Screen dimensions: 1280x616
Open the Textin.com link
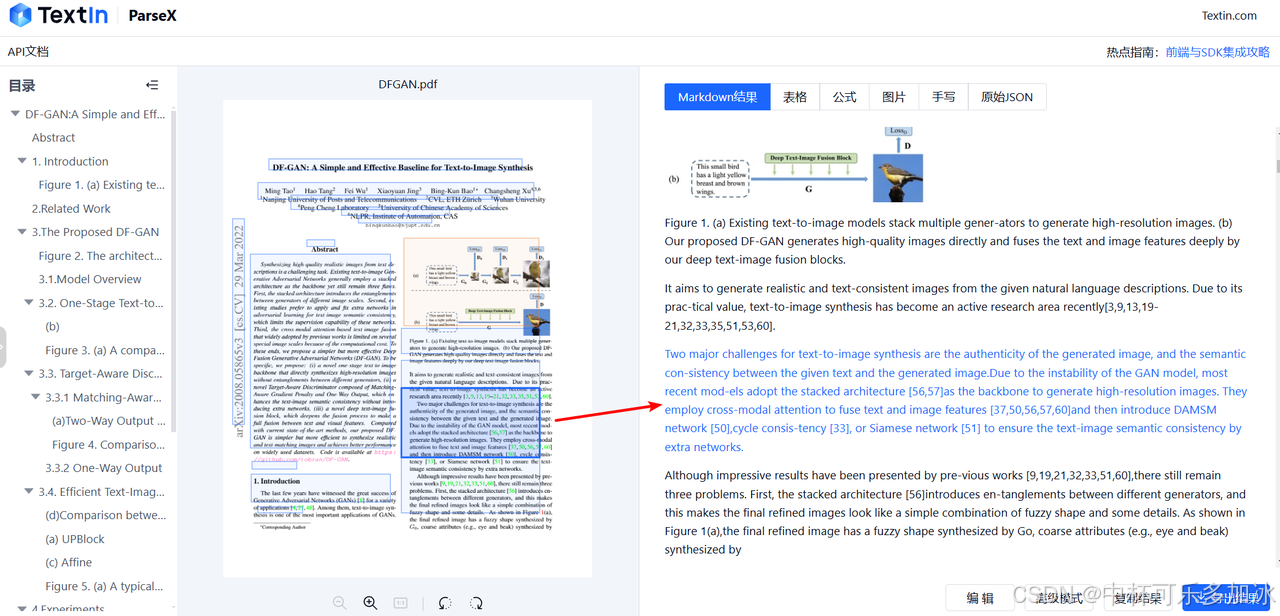pos(1229,15)
